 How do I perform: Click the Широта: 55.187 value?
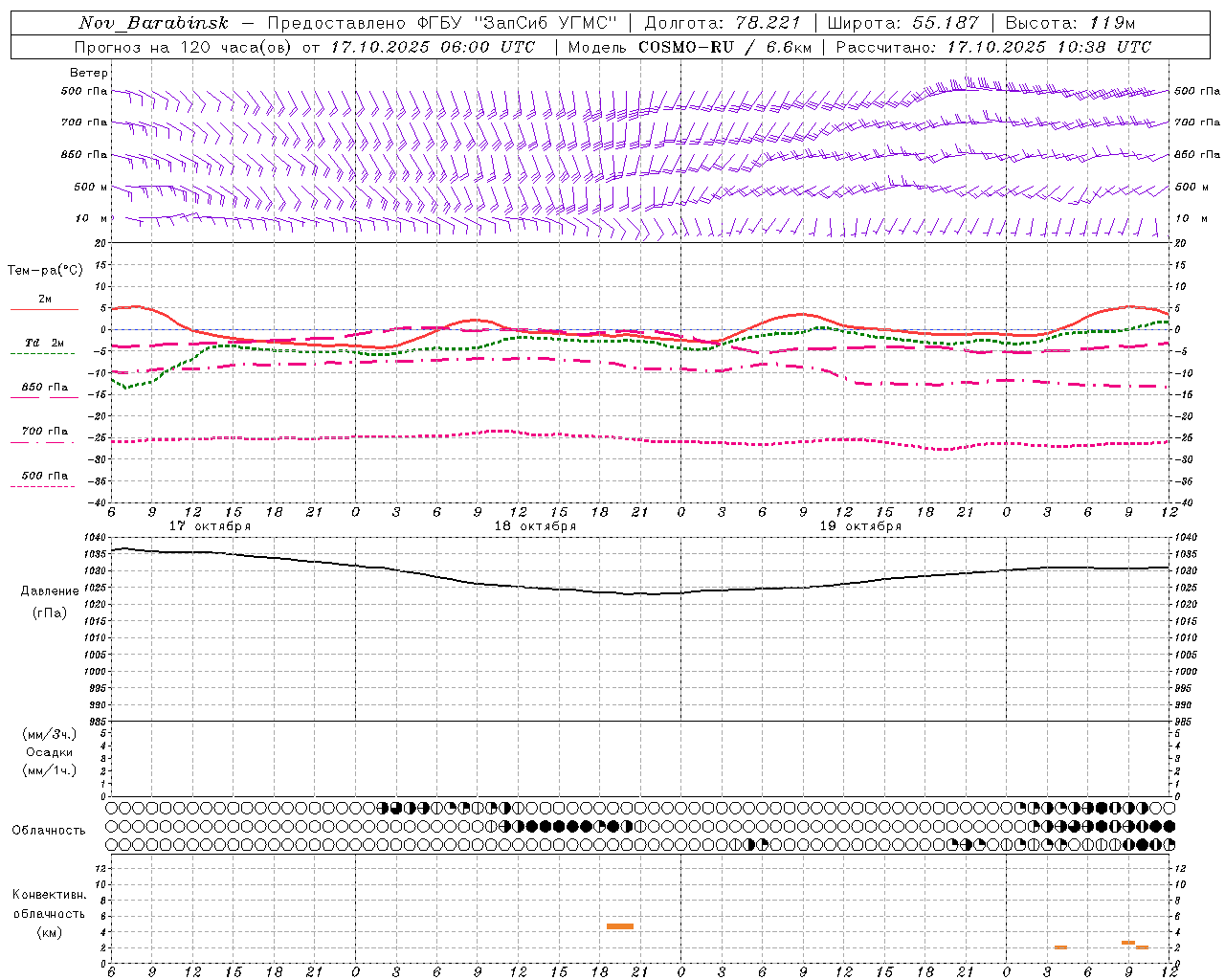point(902,23)
